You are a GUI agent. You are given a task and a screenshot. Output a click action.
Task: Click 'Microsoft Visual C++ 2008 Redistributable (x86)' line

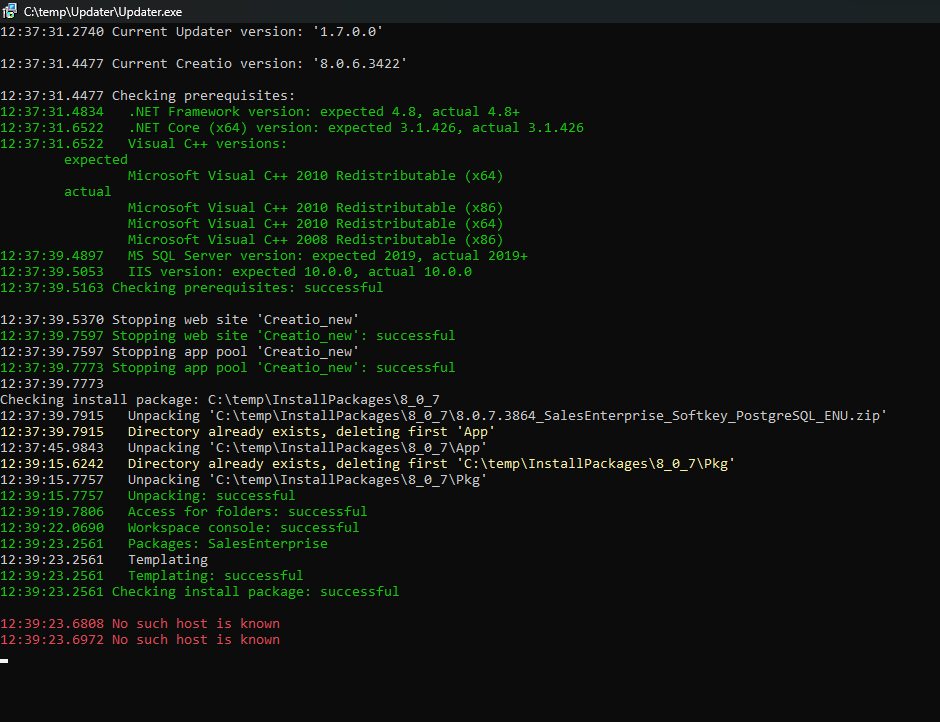tap(315, 240)
